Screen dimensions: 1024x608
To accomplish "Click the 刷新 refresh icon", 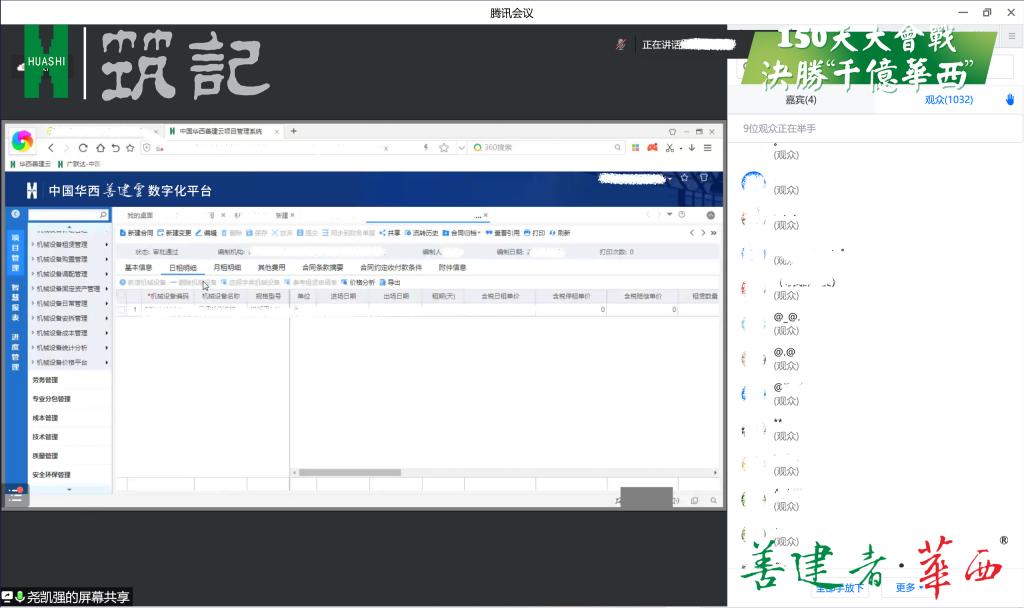I will (x=553, y=233).
